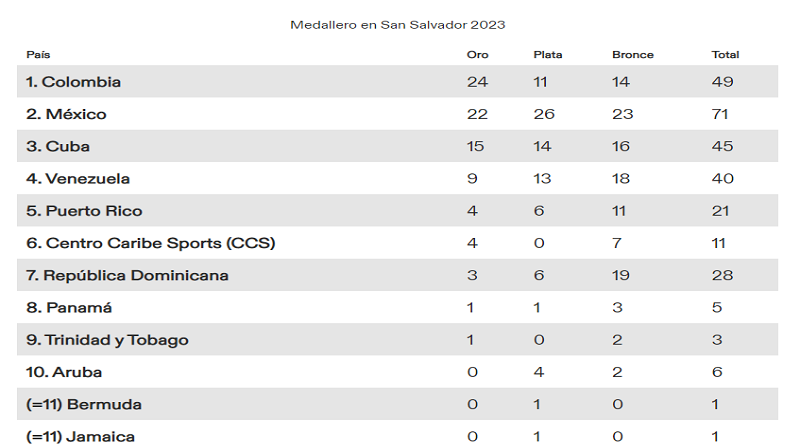
Task: Click 'Centro Caribe Sports (CCS)' row label
Action: pos(150,243)
